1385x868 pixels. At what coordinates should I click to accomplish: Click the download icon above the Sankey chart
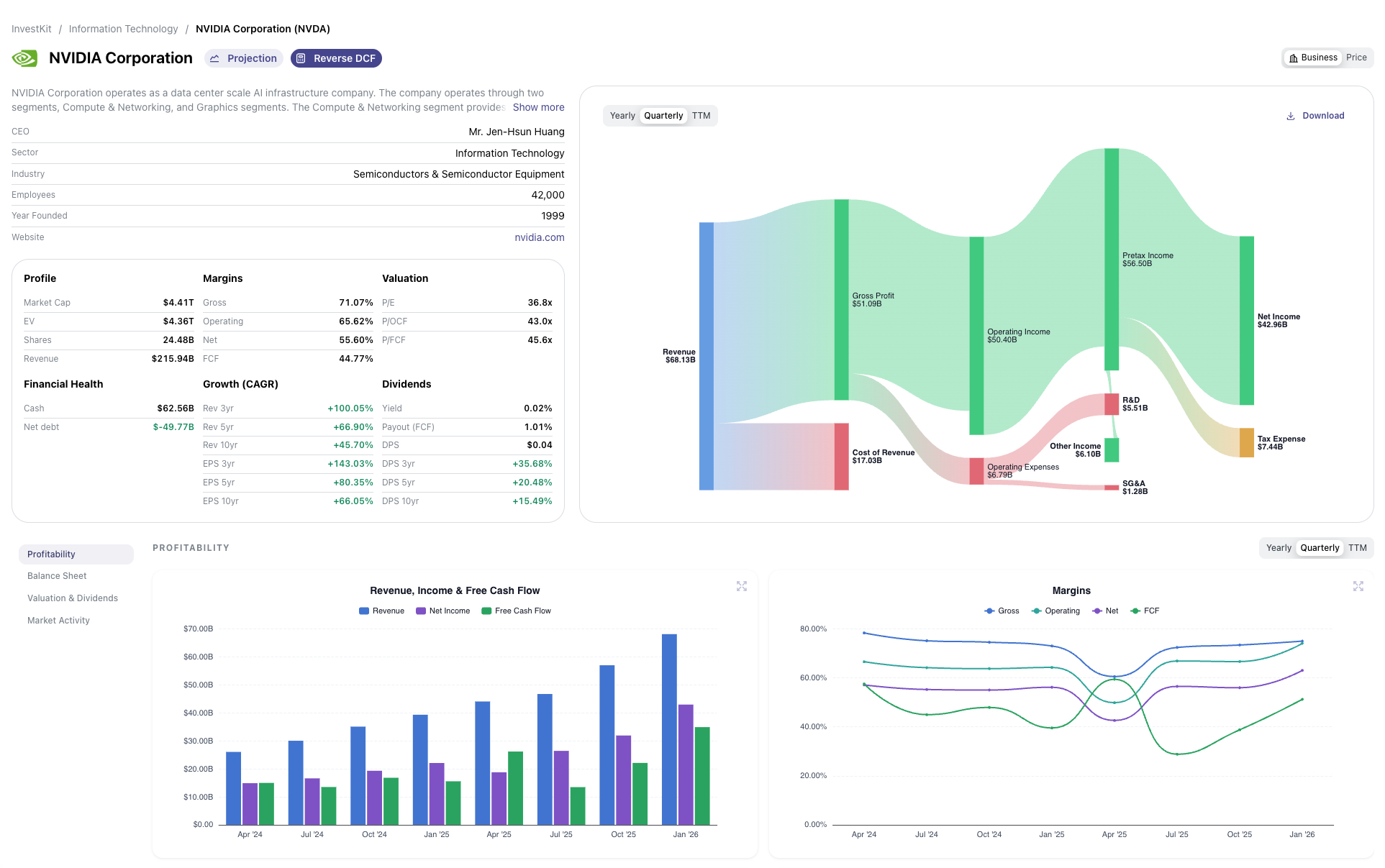coord(1290,115)
